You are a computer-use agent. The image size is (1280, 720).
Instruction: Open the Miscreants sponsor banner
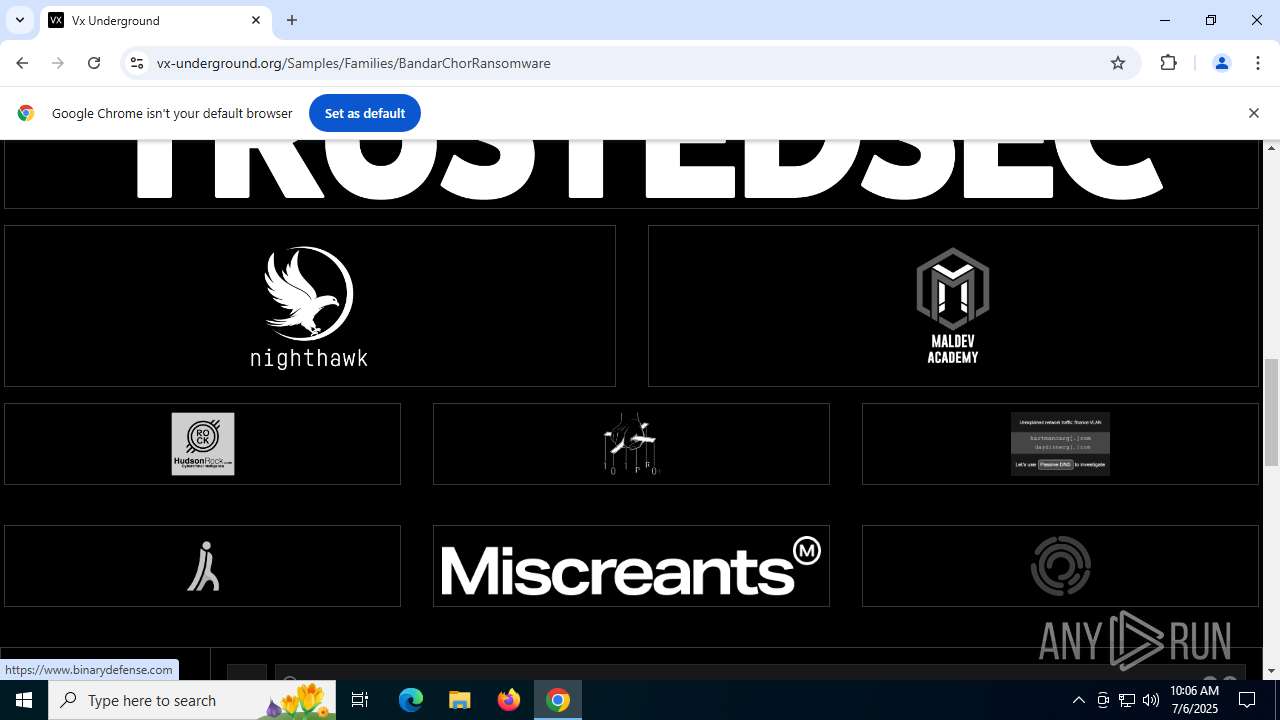[631, 566]
